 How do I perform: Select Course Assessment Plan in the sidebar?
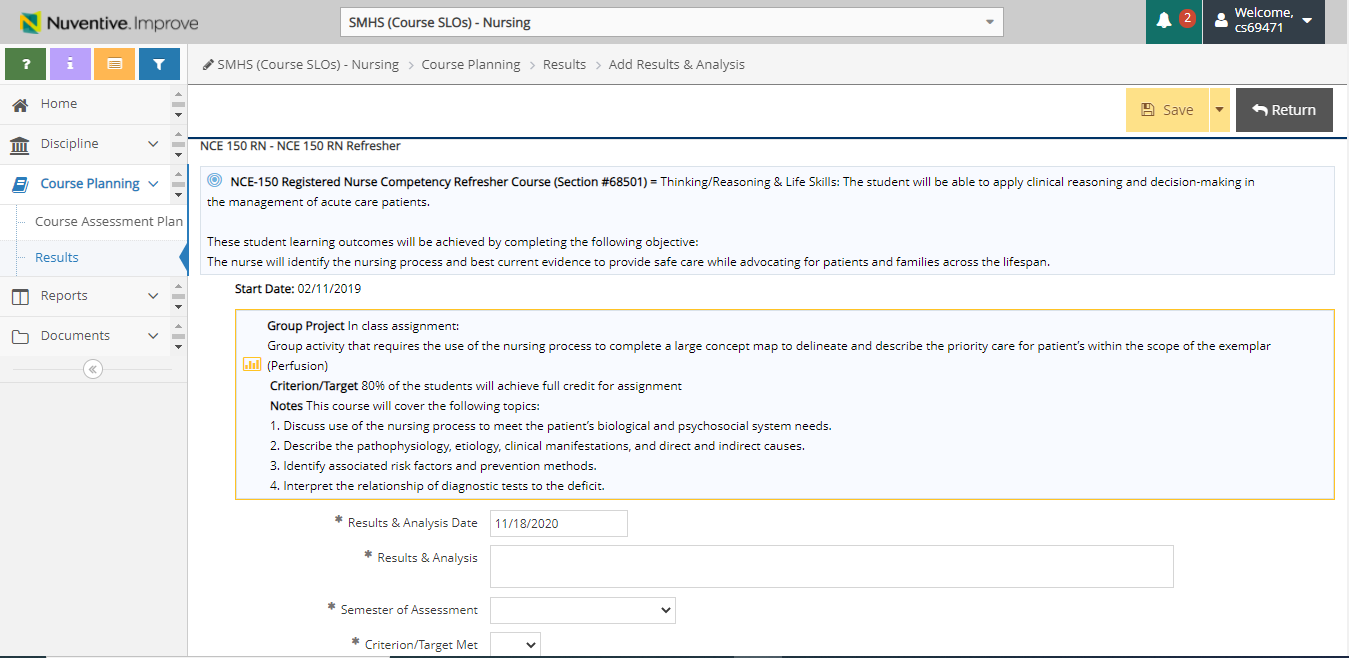[108, 222]
